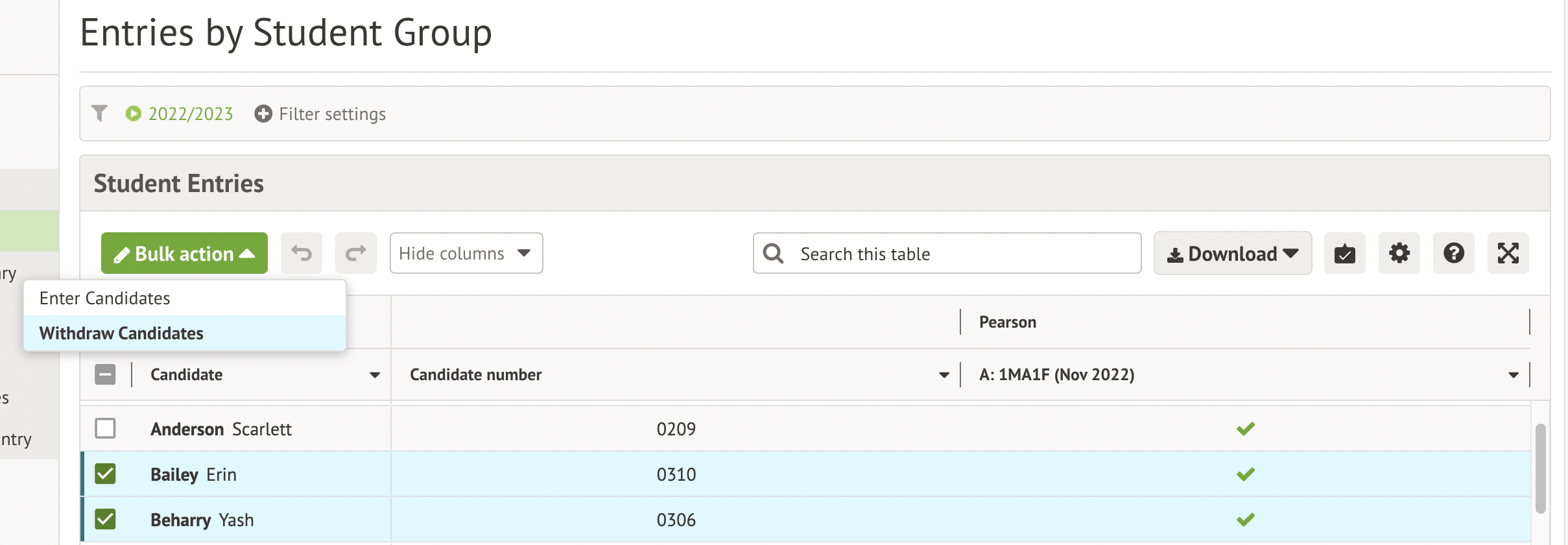Viewport: 1568px width, 545px height.
Task: Toggle the select-all header checkbox
Action: (105, 374)
